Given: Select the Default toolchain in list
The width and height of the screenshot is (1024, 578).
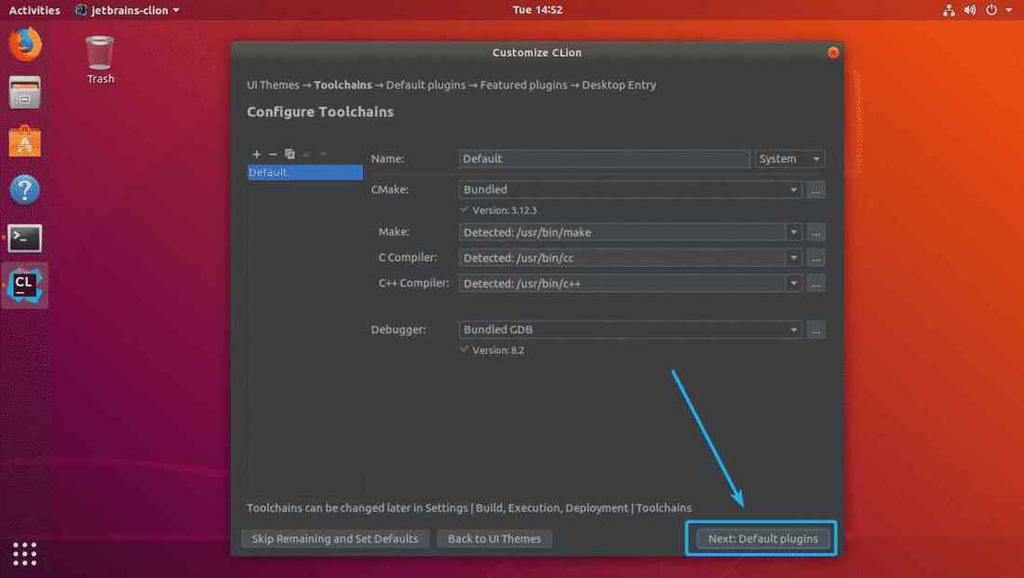Looking at the screenshot, I should [x=305, y=172].
